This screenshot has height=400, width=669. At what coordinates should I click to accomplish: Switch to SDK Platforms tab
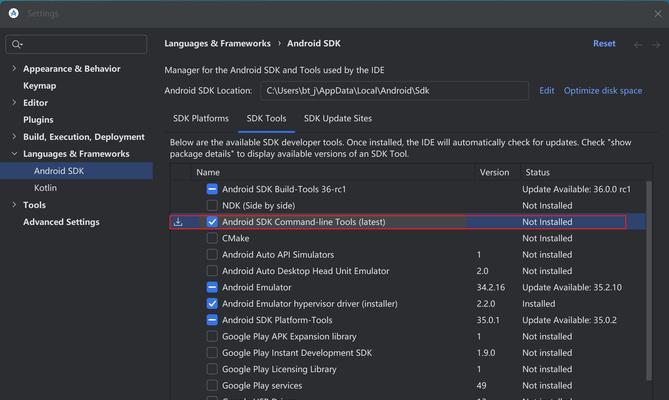pyautogui.click(x=201, y=119)
